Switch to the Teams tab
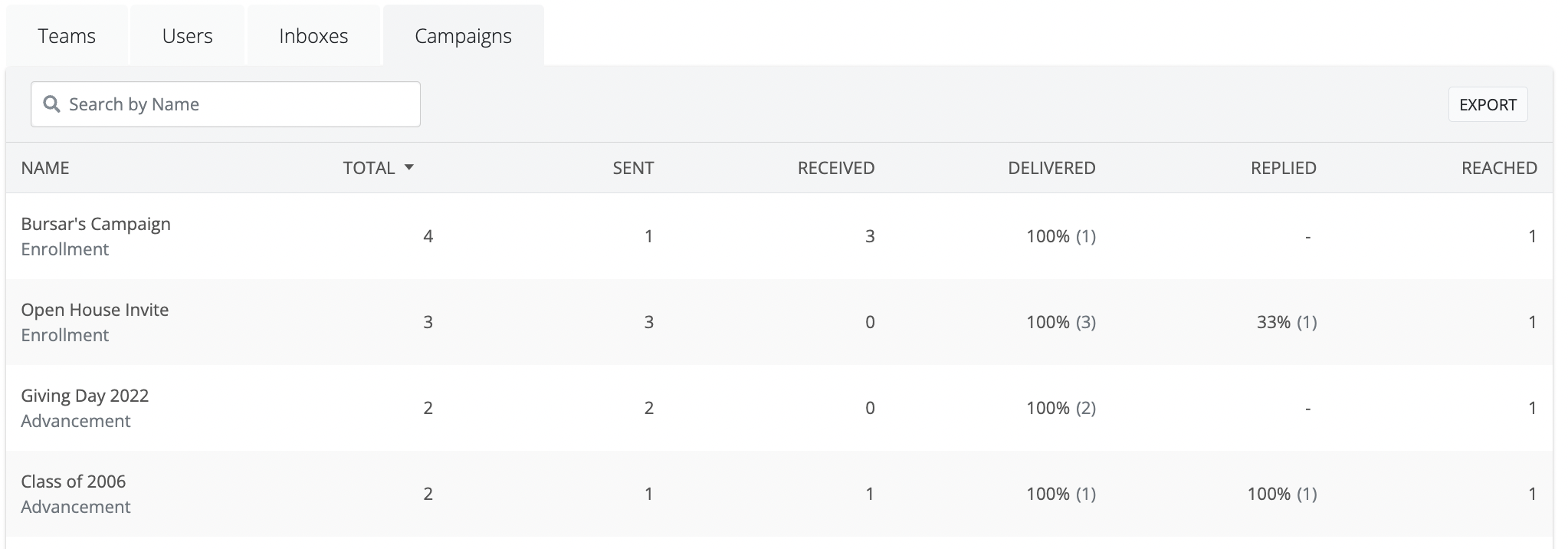The height and width of the screenshot is (549, 1568). pos(67,36)
